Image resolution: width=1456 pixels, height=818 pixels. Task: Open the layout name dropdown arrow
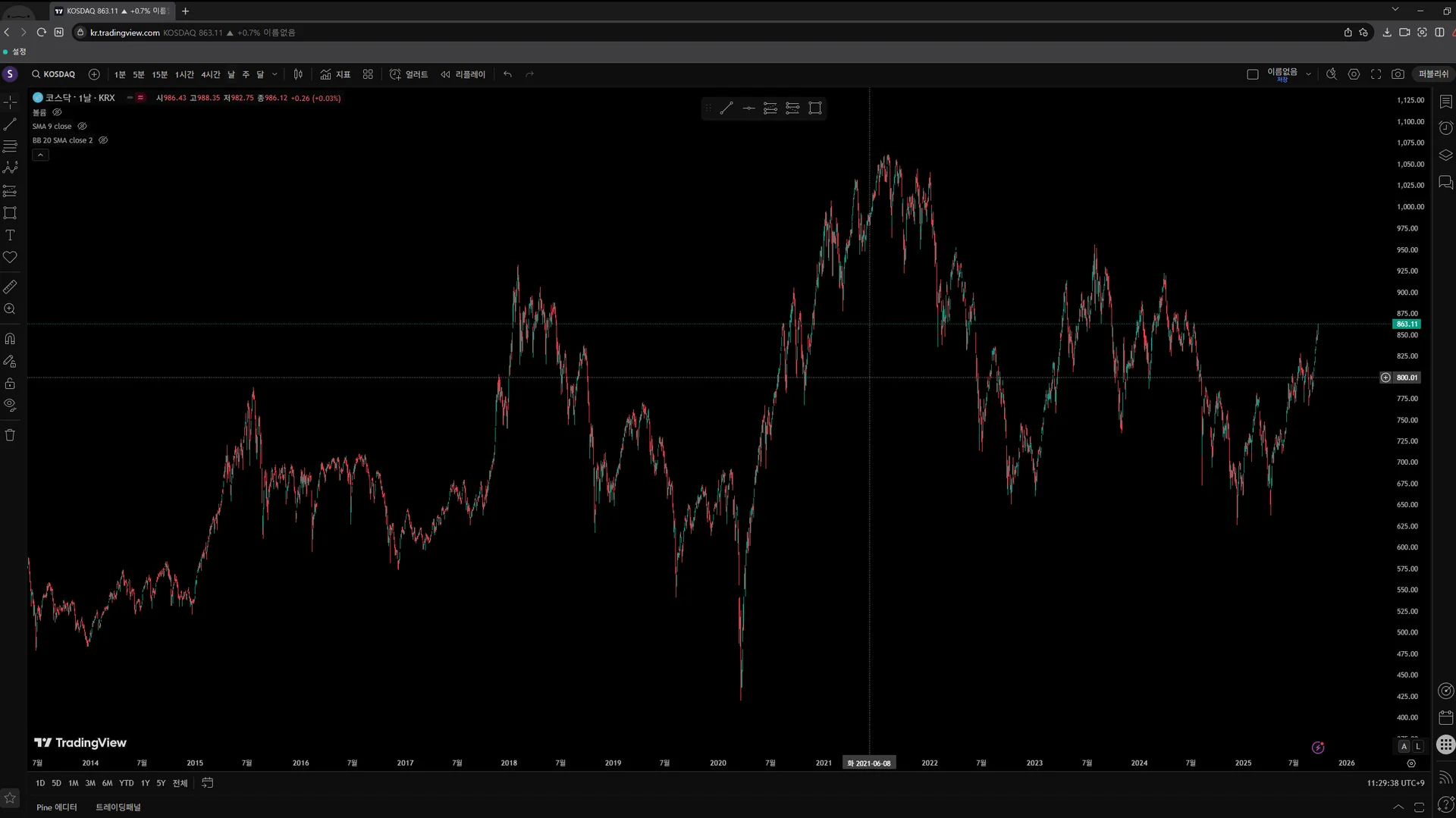click(1308, 74)
